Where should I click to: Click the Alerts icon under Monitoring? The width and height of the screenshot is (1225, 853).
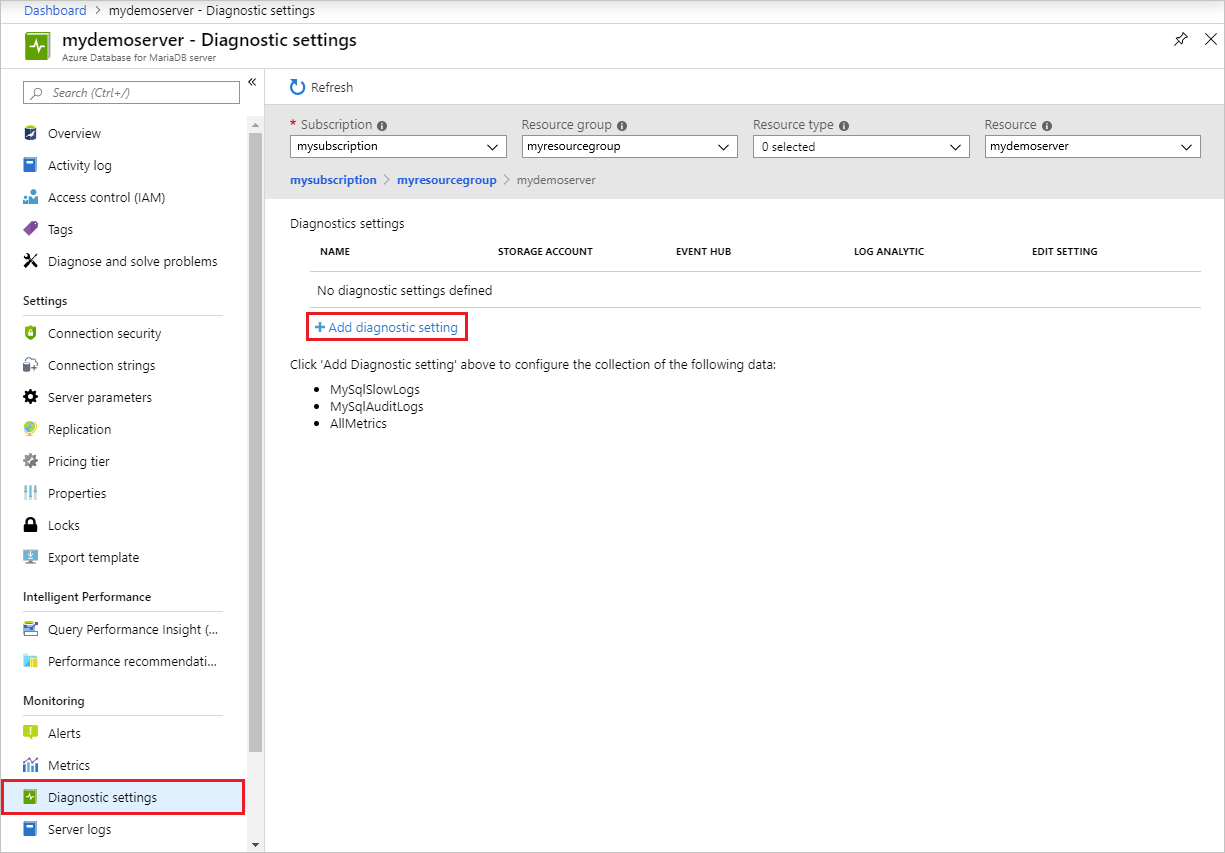coord(31,733)
